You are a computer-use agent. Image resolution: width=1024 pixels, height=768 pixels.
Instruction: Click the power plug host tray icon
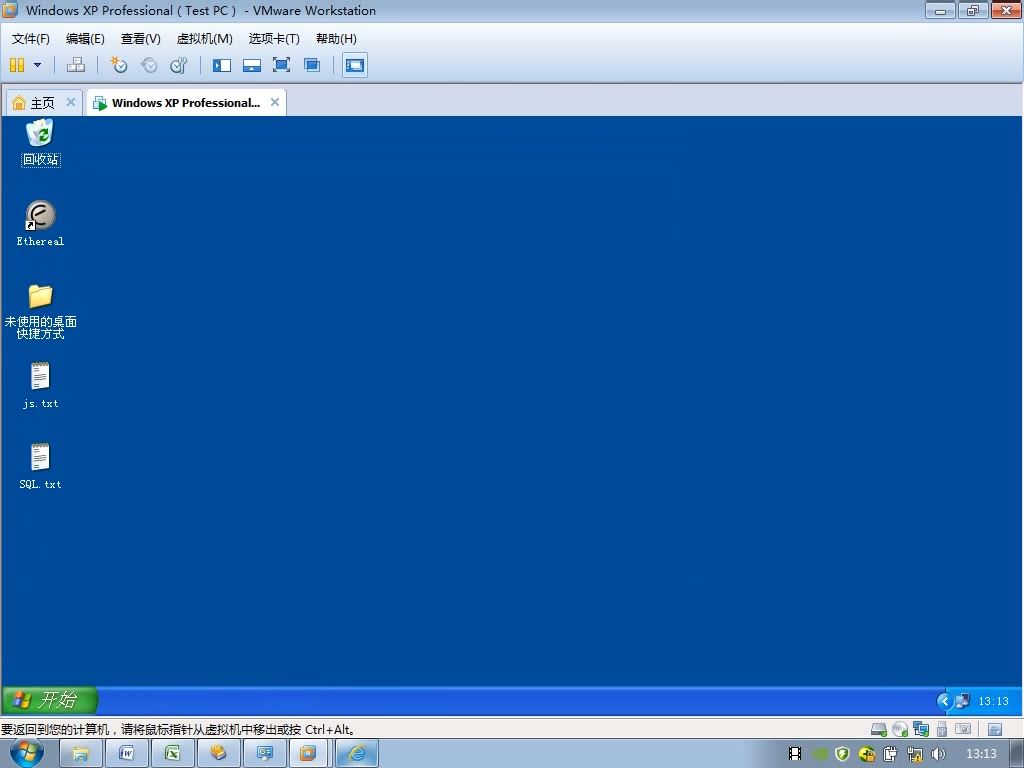[x=891, y=754]
